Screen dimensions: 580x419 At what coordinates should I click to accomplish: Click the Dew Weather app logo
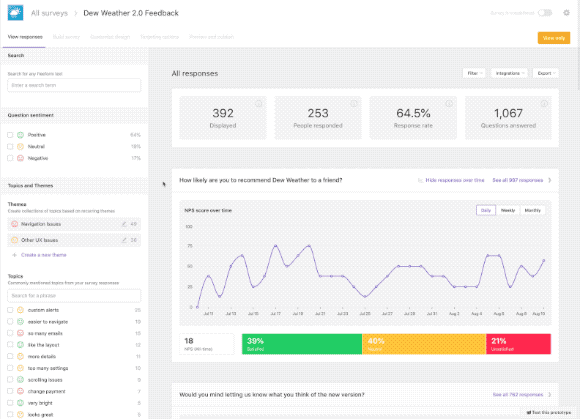tap(15, 13)
